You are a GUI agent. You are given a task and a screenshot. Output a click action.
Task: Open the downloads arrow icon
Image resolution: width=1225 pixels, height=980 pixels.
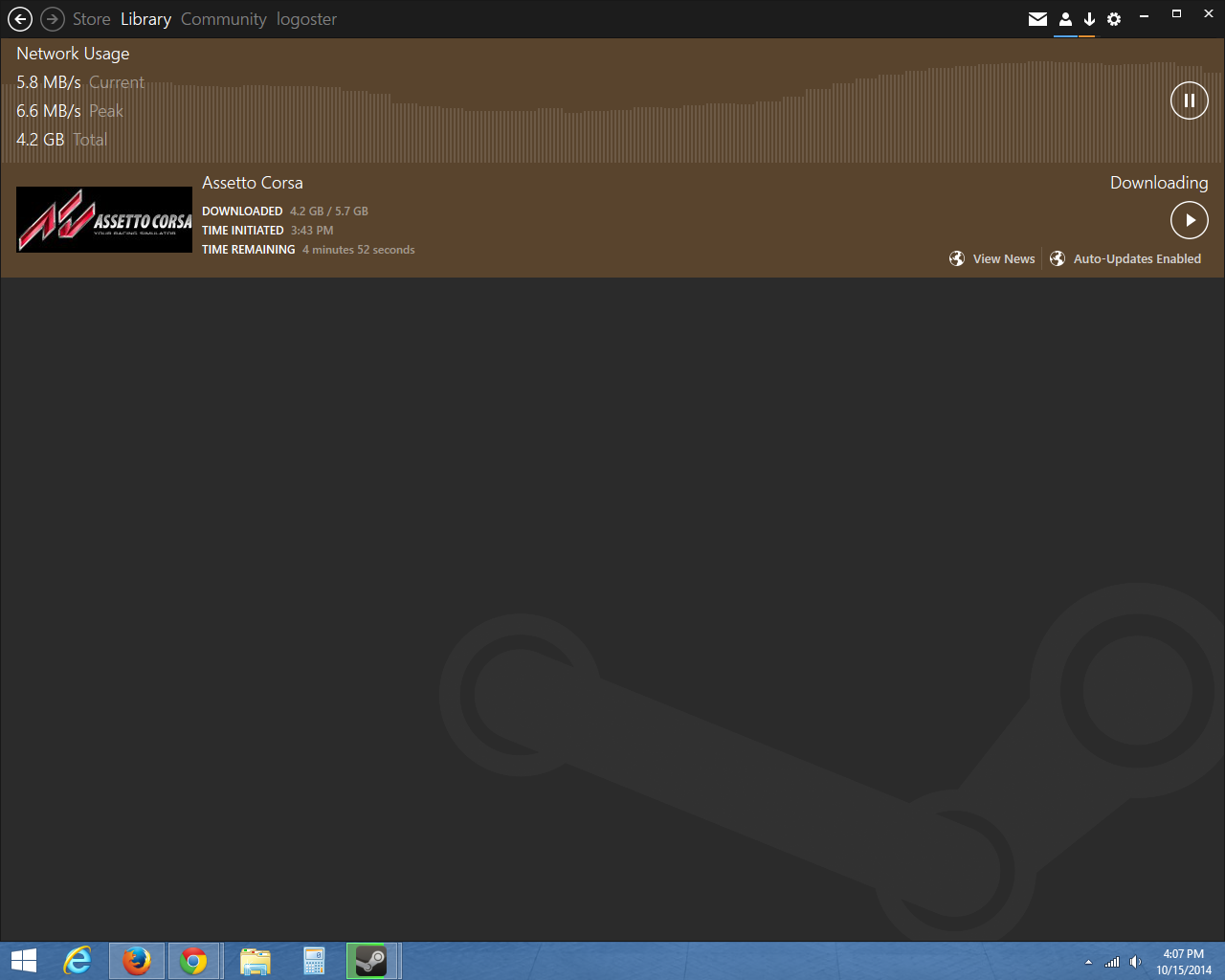click(1089, 19)
